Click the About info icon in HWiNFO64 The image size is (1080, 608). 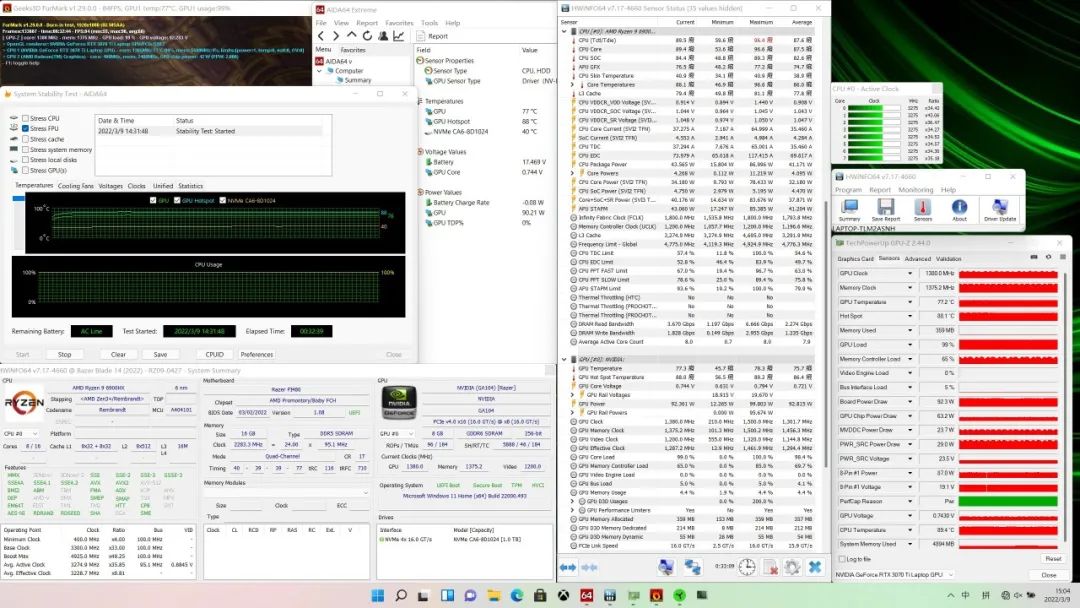959,208
